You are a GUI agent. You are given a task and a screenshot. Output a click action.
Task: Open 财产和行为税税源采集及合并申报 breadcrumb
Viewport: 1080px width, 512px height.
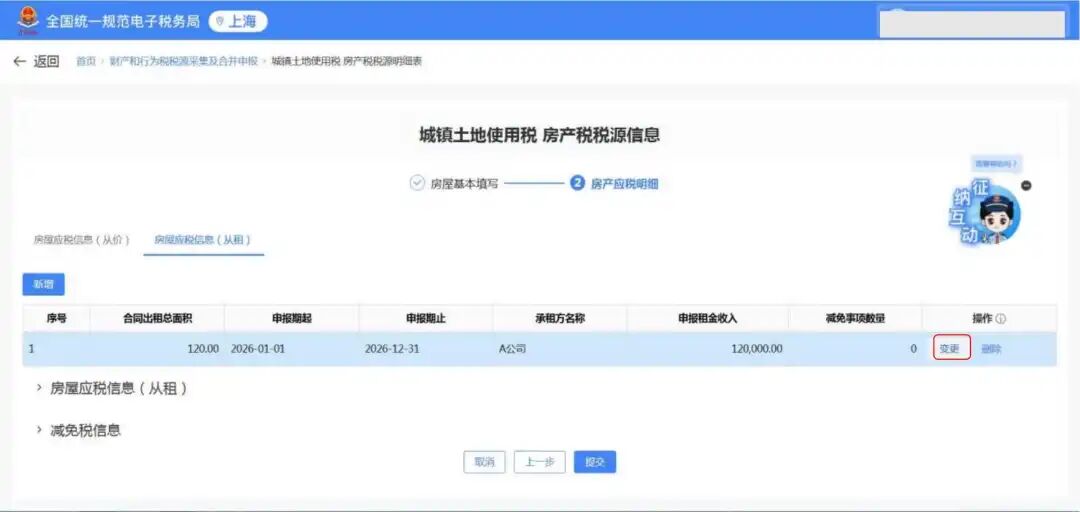tap(183, 61)
